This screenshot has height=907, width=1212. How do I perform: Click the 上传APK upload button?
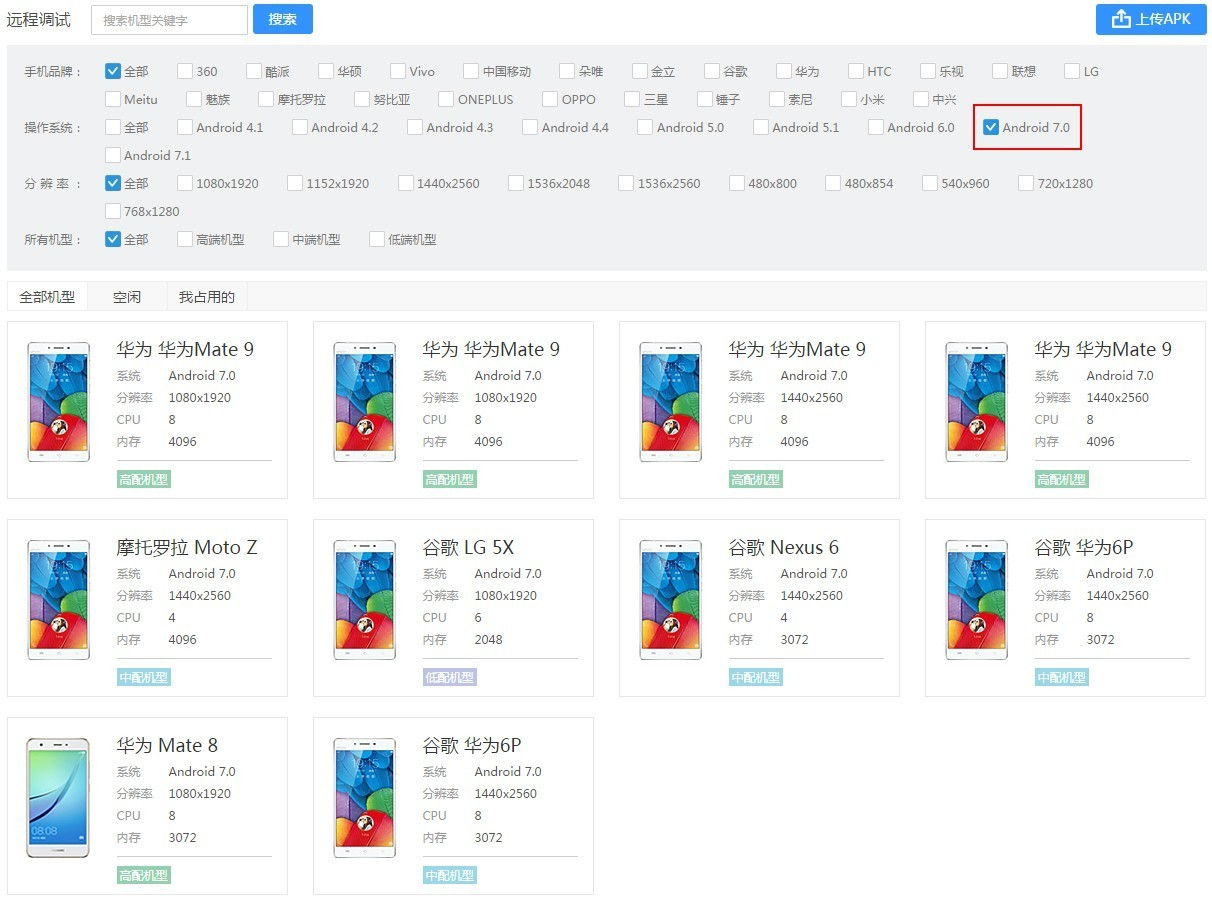[1151, 19]
